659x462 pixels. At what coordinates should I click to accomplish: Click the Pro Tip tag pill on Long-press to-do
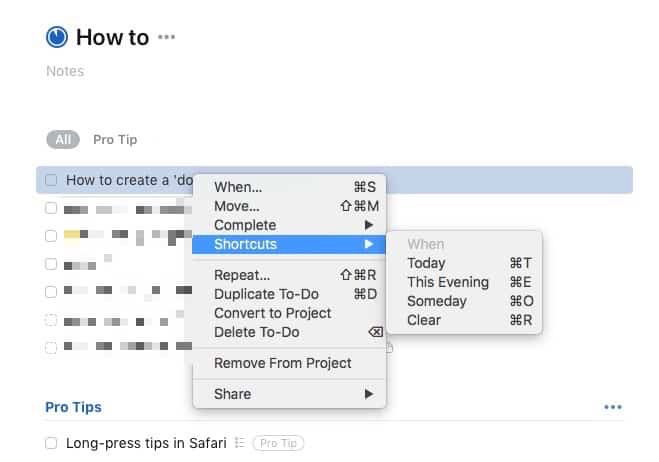click(278, 442)
